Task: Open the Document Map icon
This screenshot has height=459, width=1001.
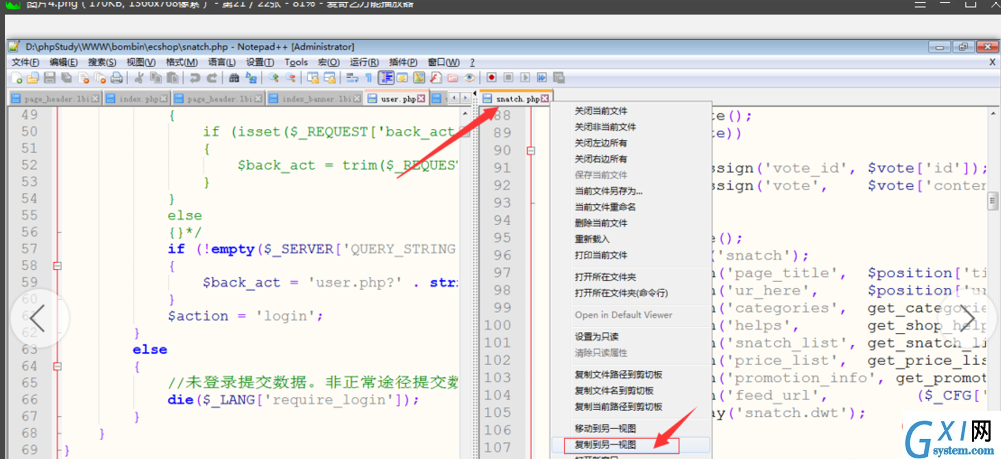Action: click(419, 78)
